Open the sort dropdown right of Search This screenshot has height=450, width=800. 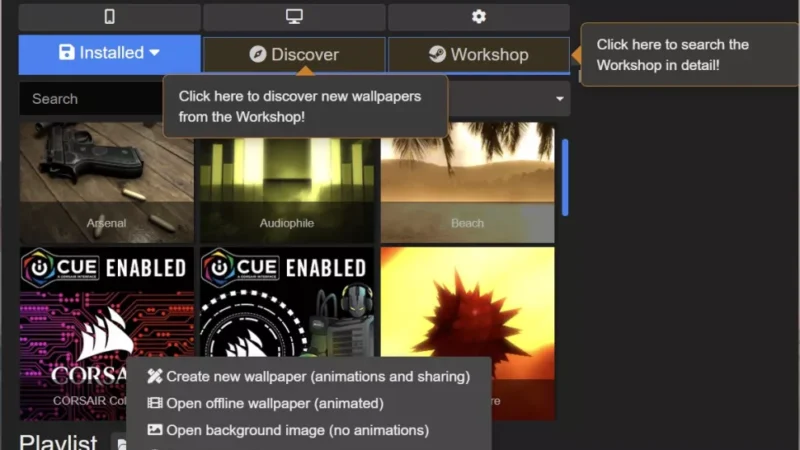pos(559,99)
